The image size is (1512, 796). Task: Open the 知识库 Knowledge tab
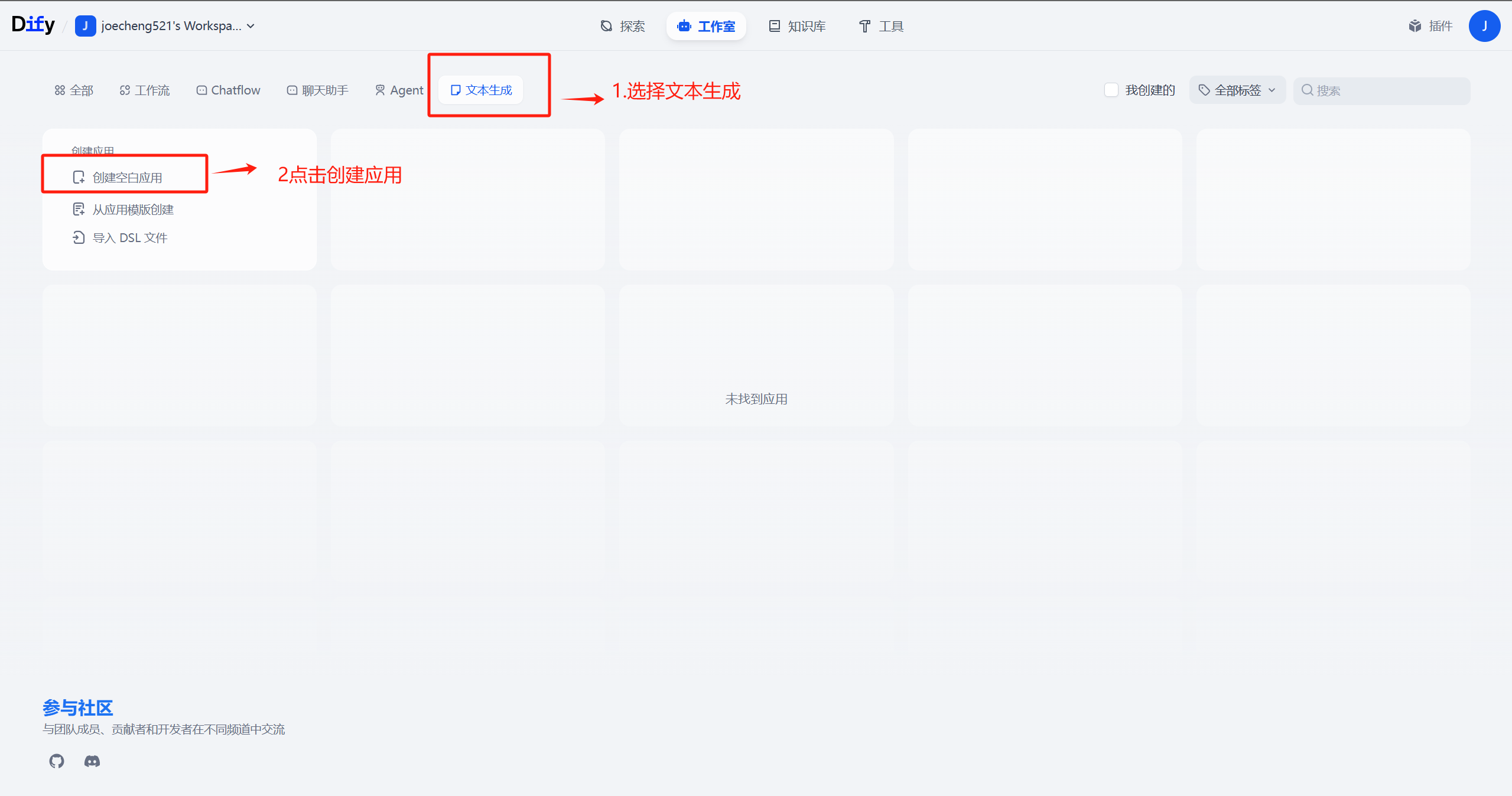pos(797,26)
